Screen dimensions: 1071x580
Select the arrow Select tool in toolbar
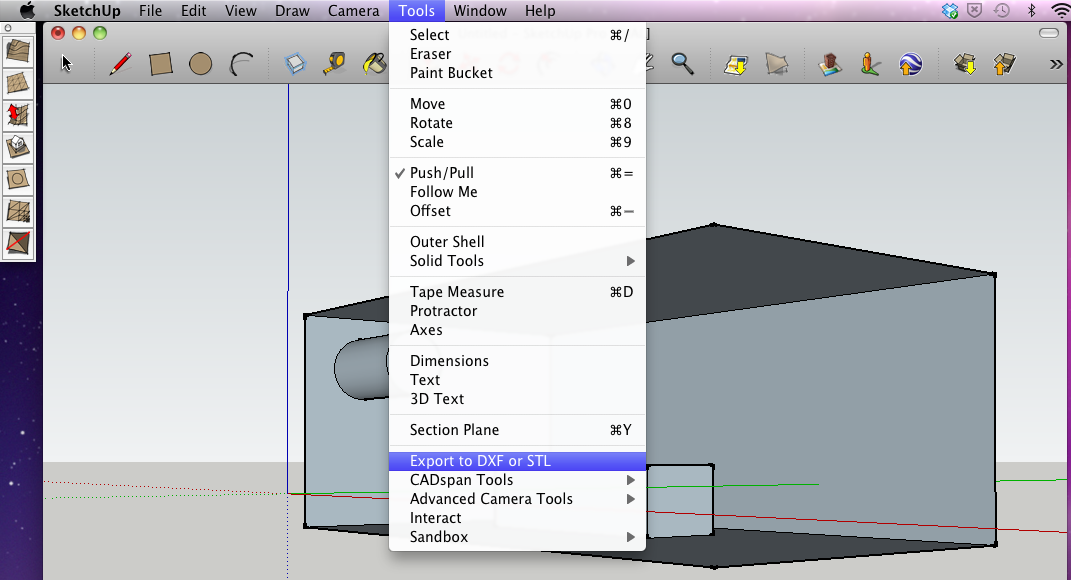pyautogui.click(x=66, y=64)
